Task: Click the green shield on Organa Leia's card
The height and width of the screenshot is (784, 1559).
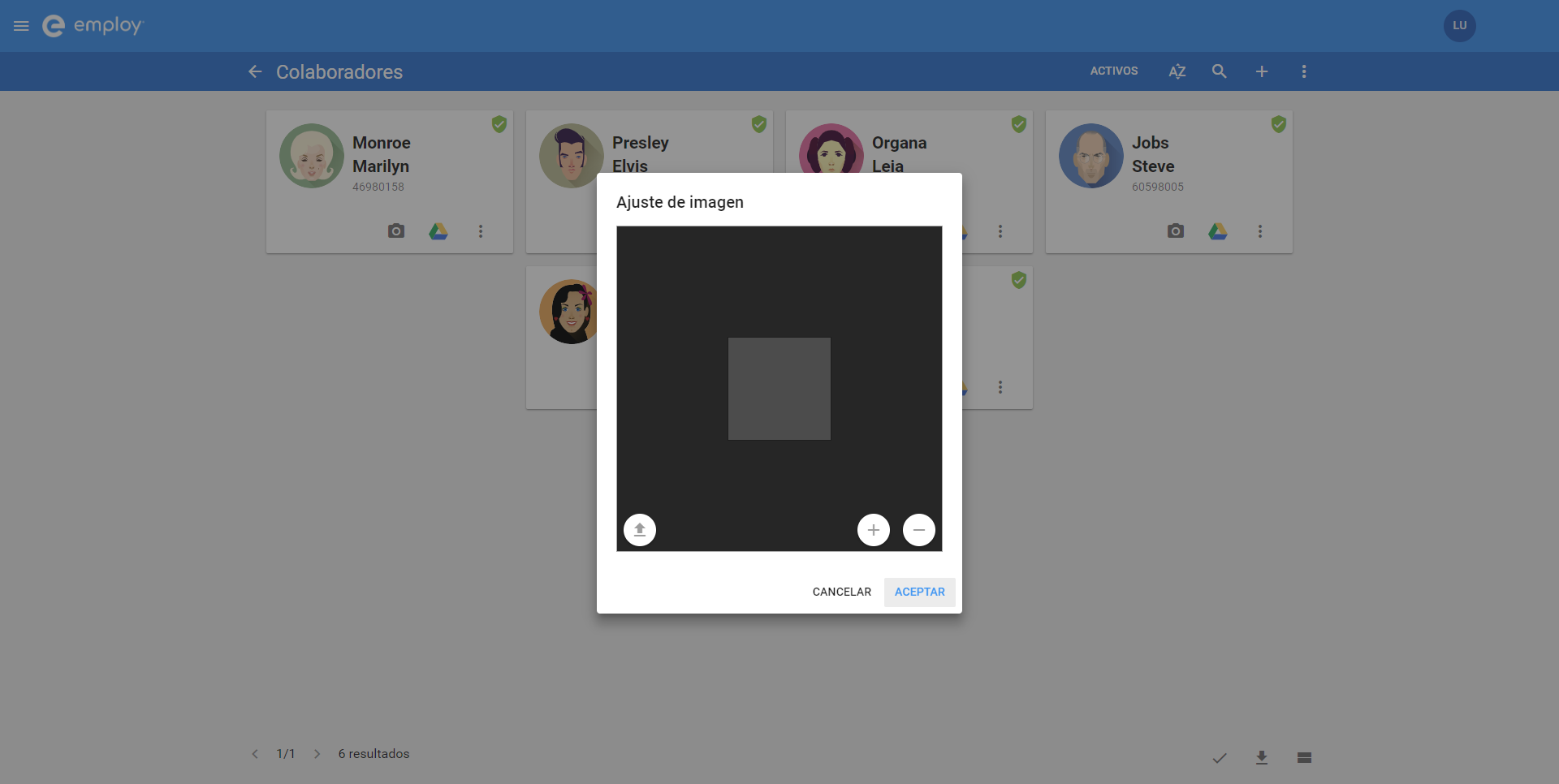Action: tap(1019, 124)
